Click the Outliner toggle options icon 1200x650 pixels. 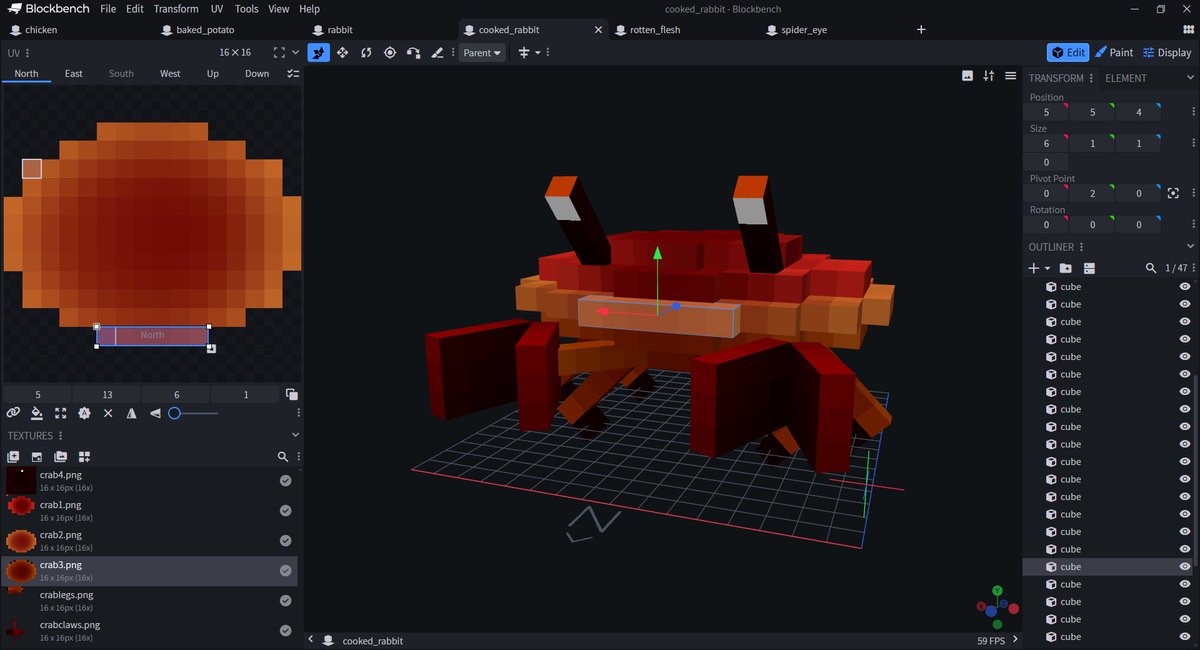click(x=1089, y=268)
